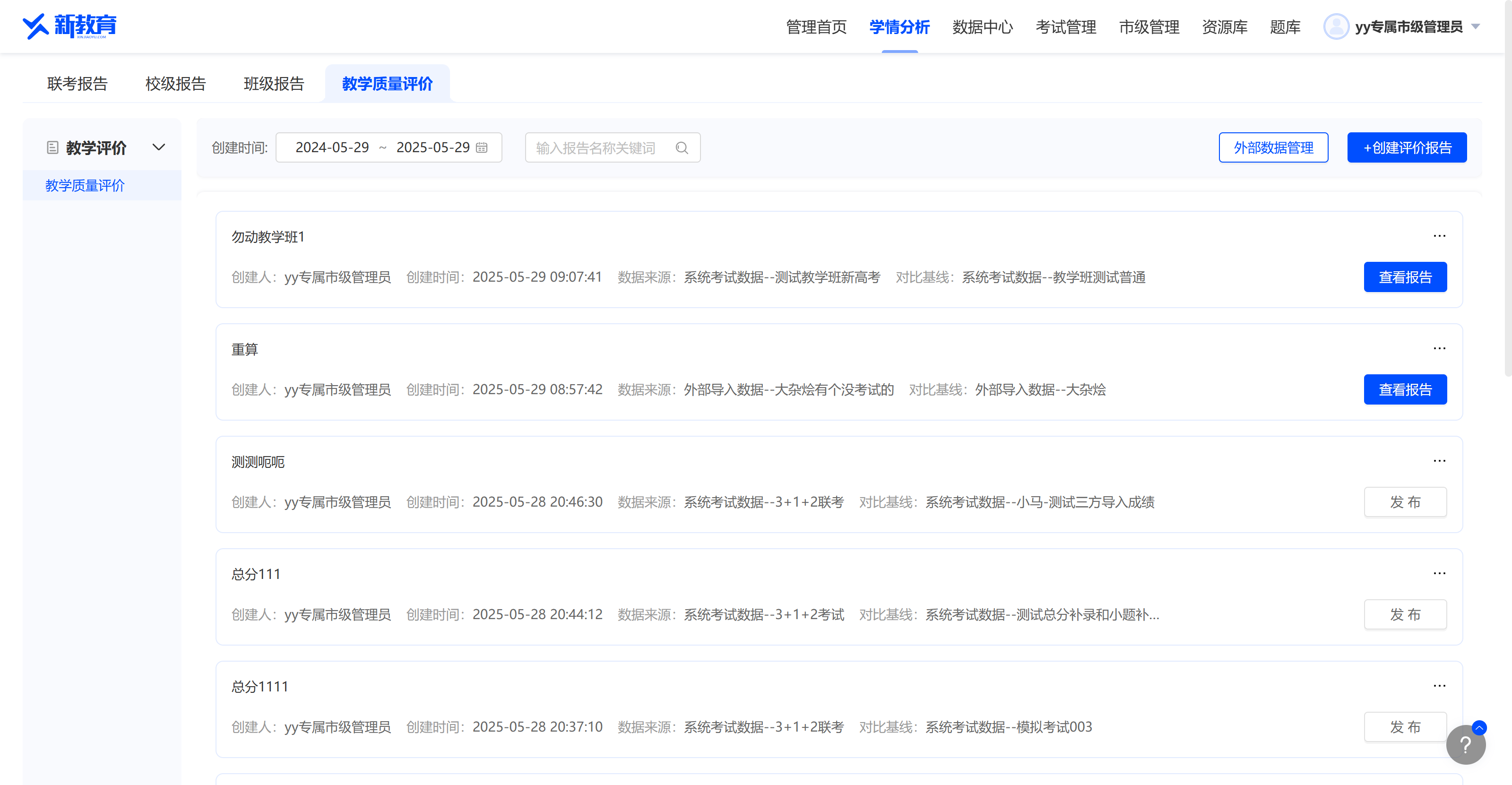Publish the 总分1111 report
Image resolution: width=1512 pixels, height=785 pixels.
[1405, 727]
